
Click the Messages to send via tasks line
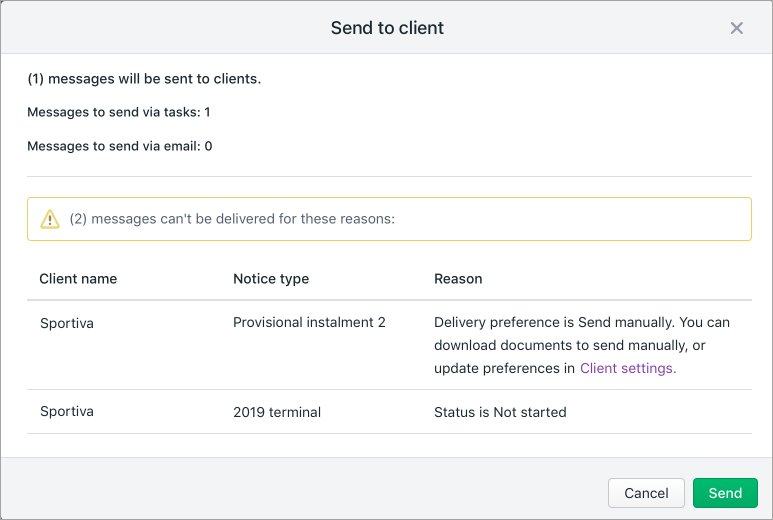pos(118,112)
